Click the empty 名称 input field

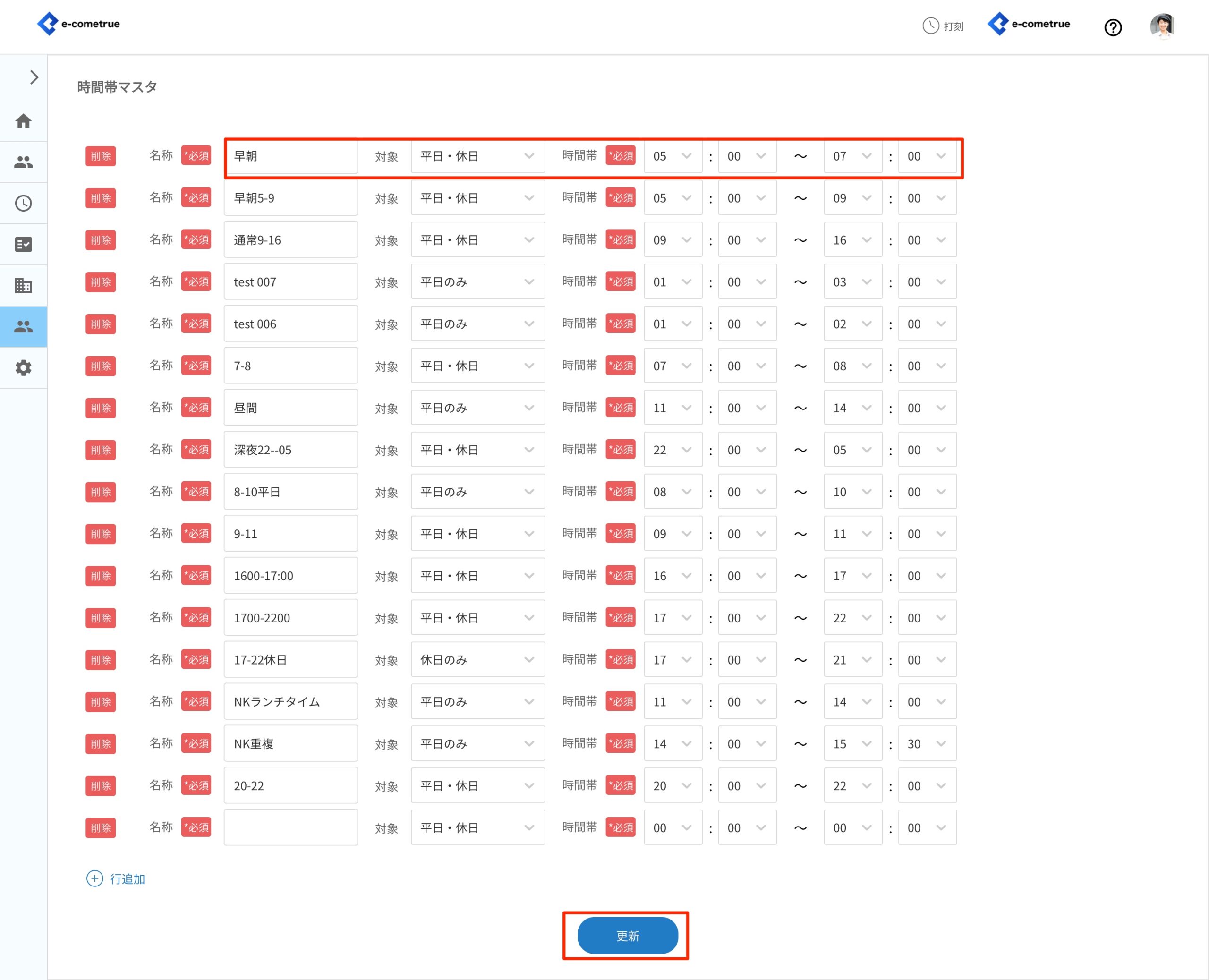(x=290, y=827)
